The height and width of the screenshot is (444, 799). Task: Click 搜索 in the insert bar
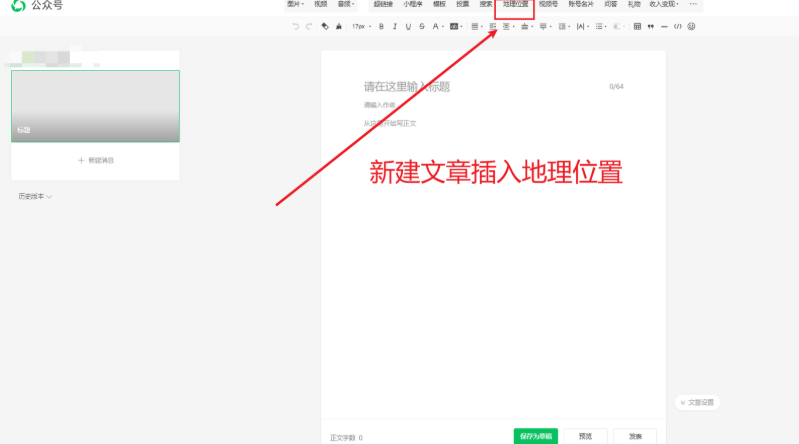point(486,4)
